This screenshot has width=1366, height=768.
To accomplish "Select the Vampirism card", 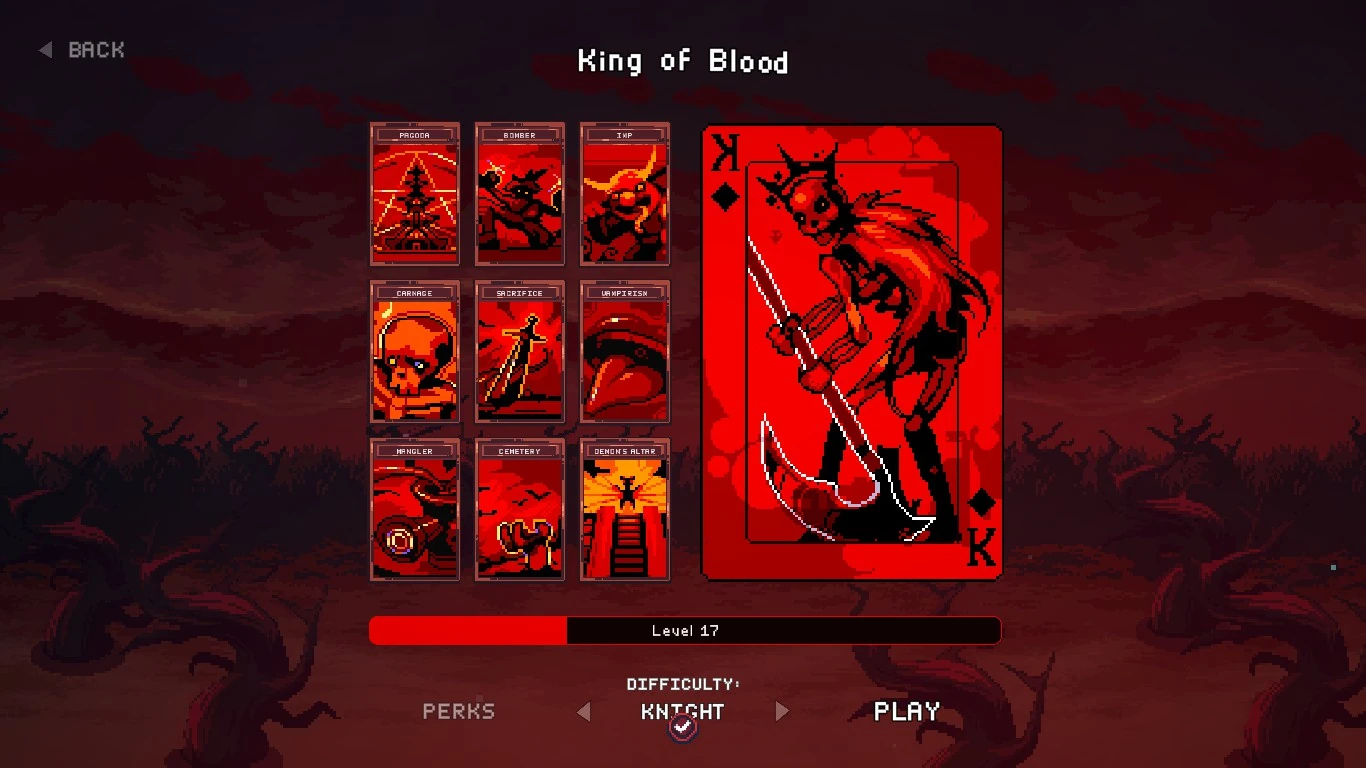I will [625, 352].
